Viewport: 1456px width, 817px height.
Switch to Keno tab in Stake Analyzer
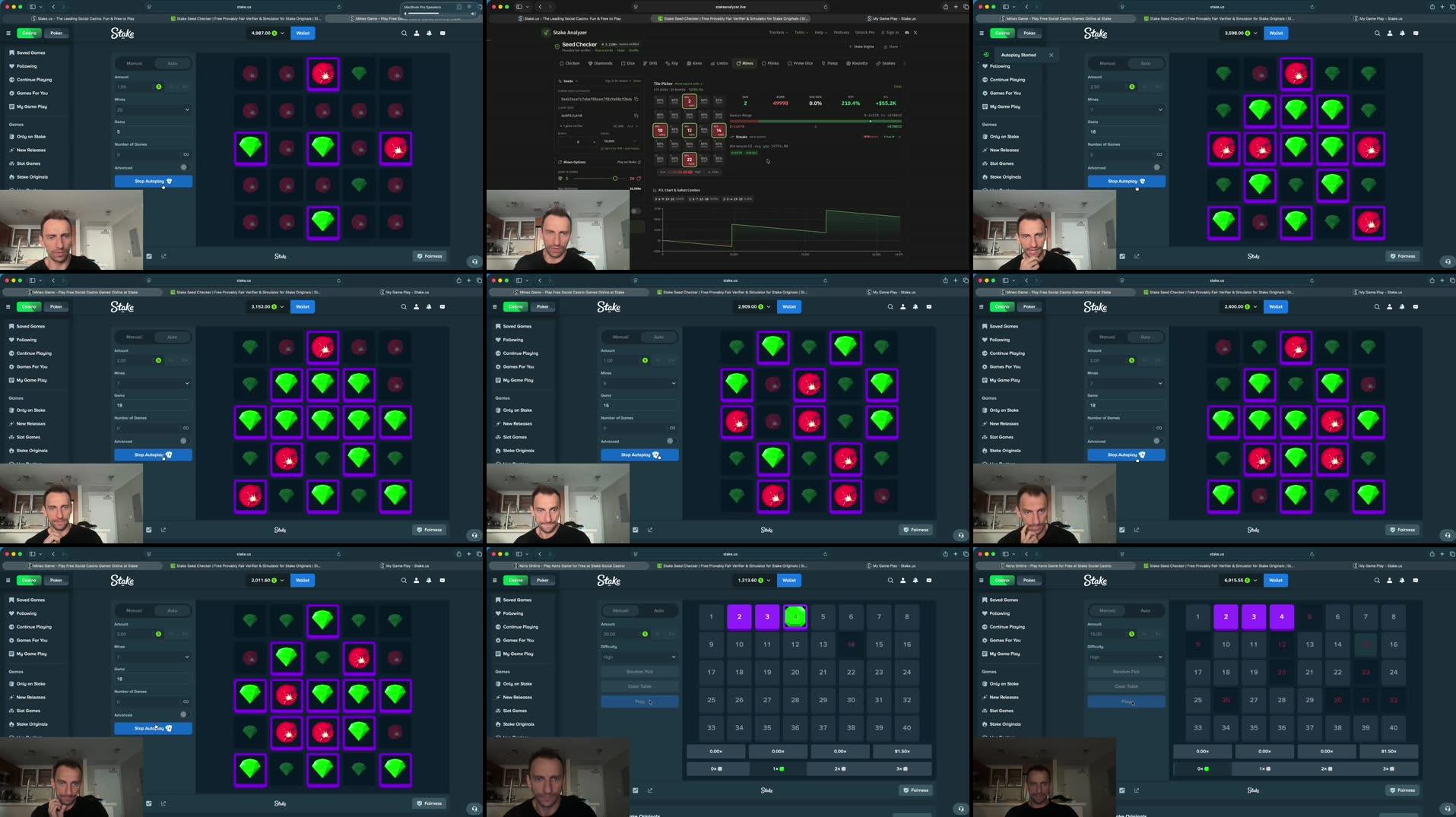point(694,63)
